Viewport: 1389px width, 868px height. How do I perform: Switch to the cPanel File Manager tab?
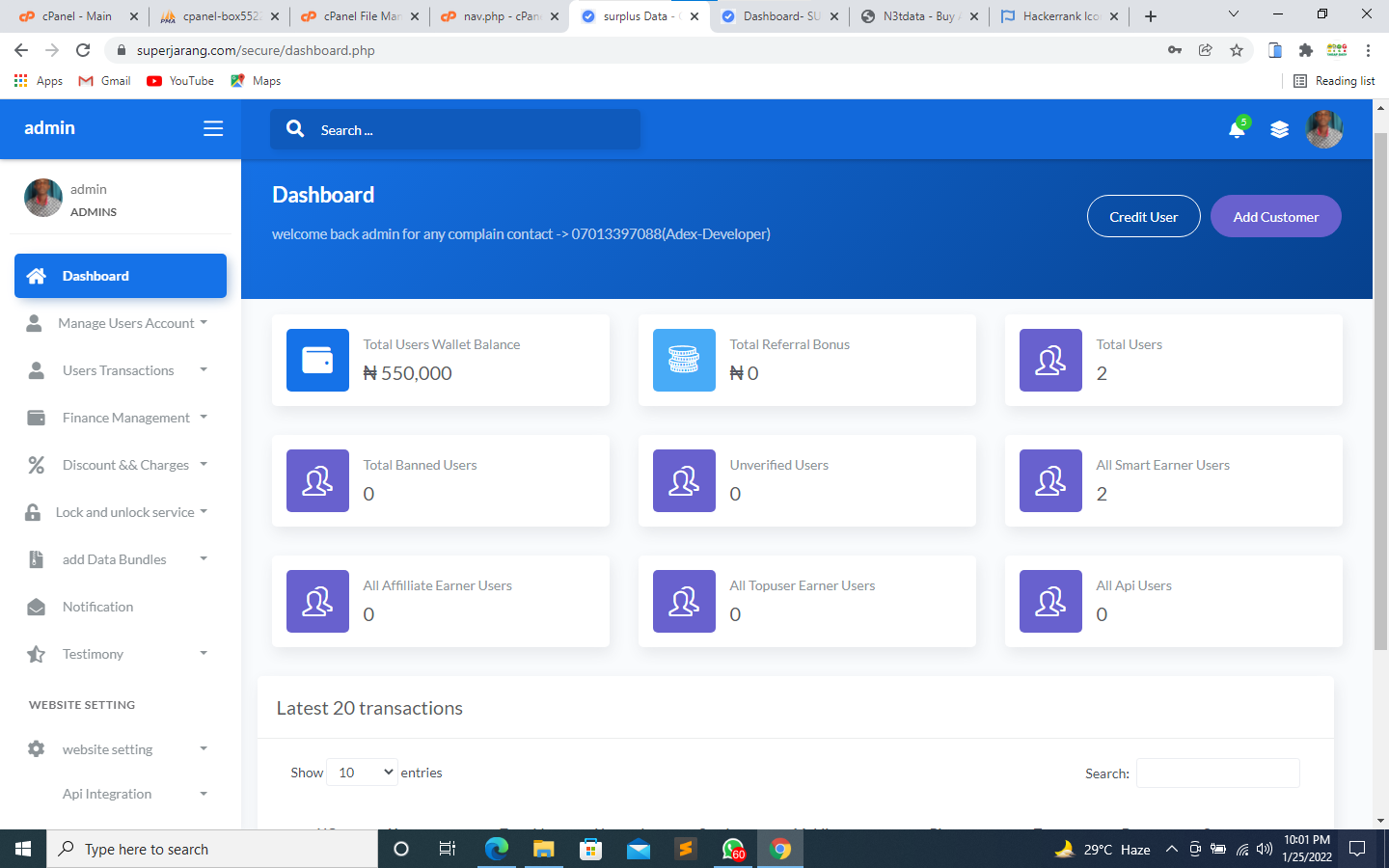pyautogui.click(x=352, y=16)
